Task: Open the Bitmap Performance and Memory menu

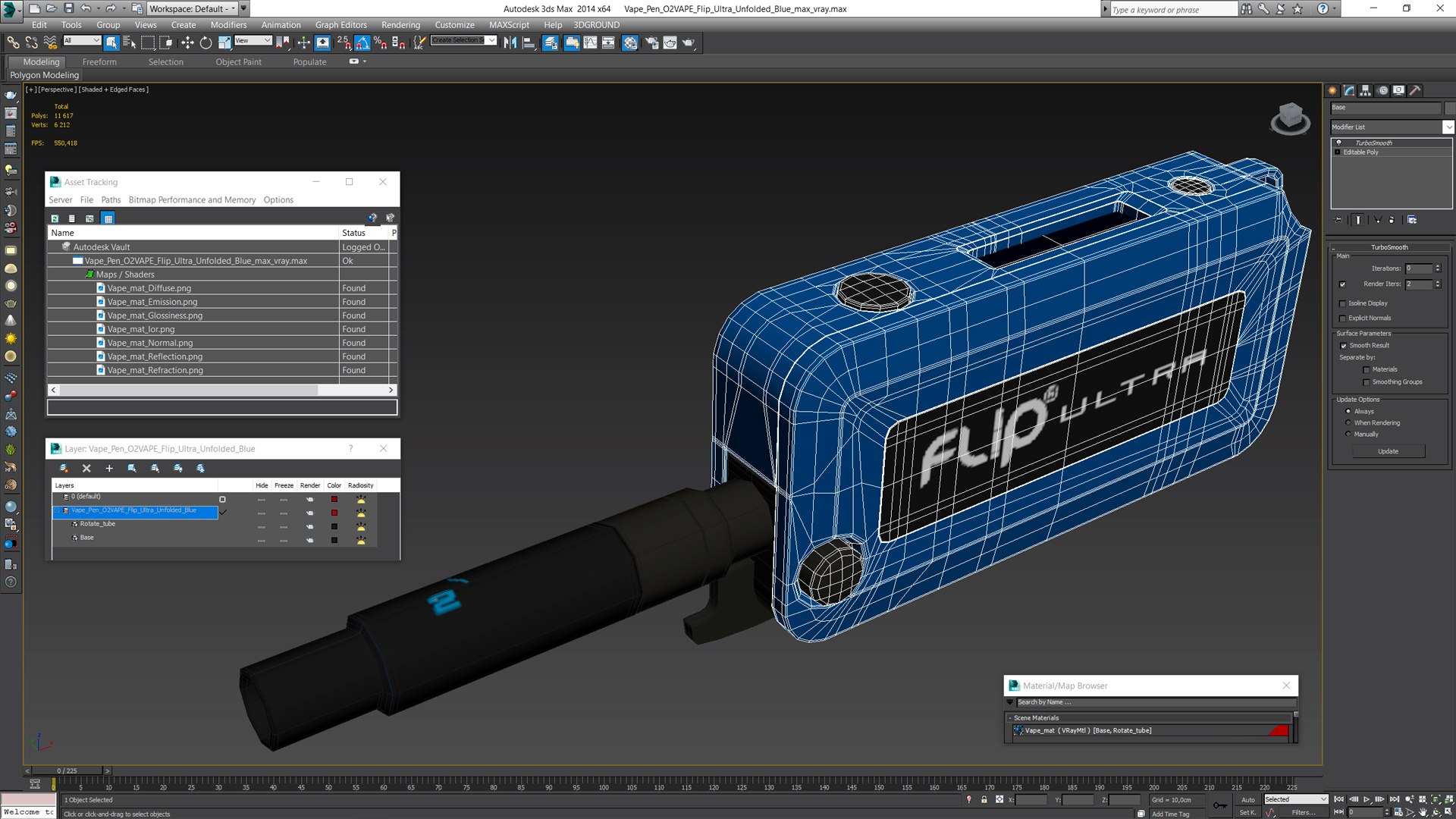Action: 192,200
